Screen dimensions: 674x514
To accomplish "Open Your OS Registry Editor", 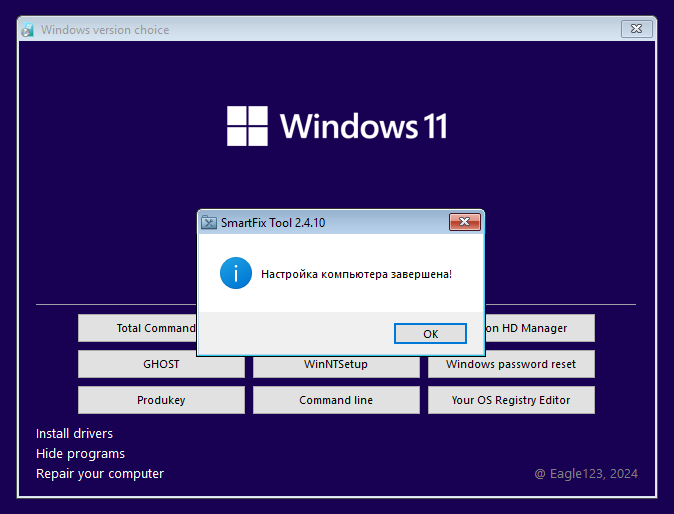I will 511,400.
